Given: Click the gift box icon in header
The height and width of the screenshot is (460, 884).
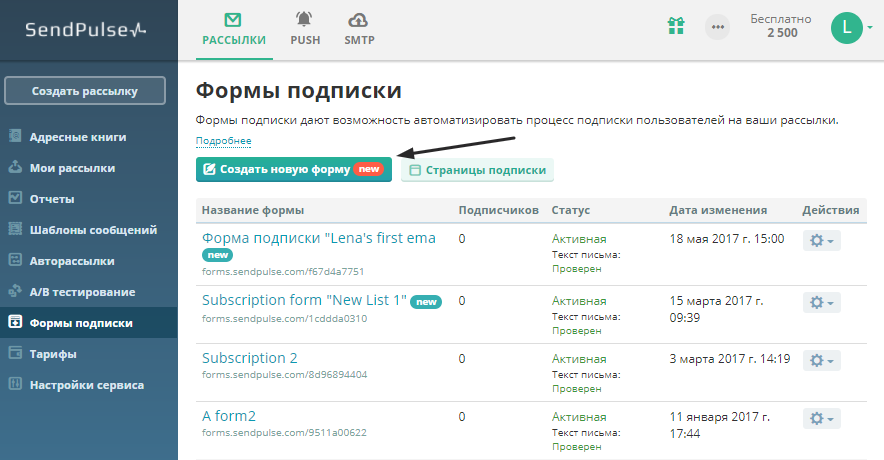Looking at the screenshot, I should [x=677, y=27].
